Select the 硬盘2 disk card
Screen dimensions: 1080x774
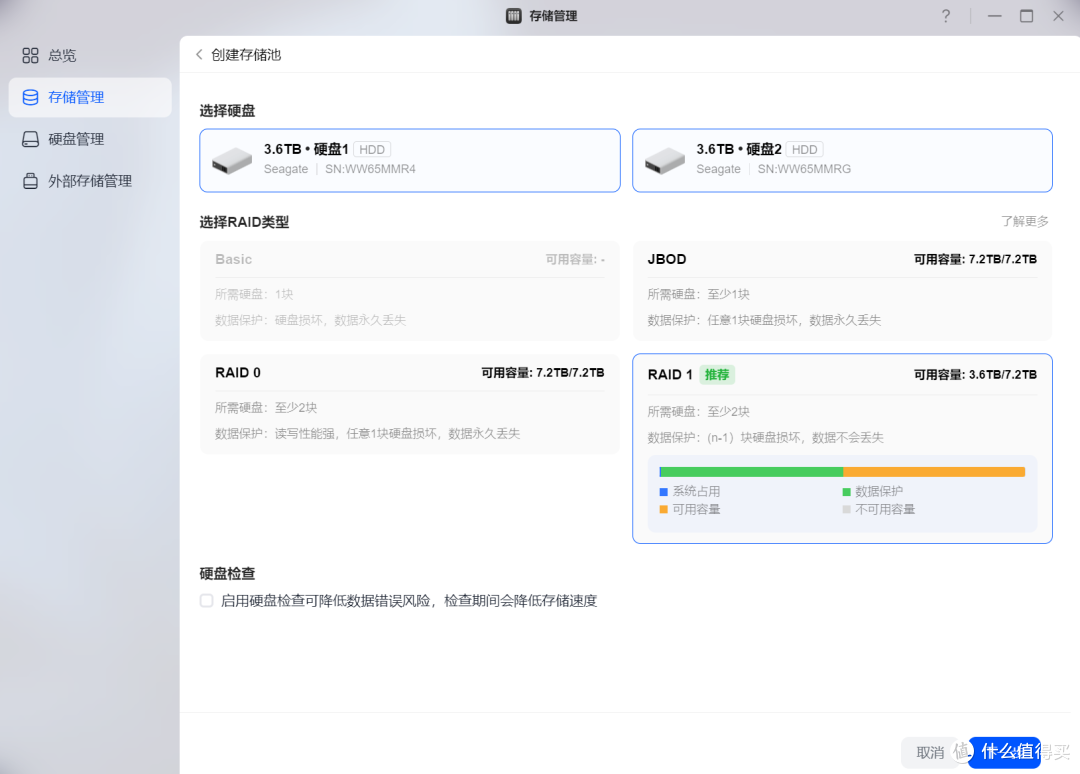(x=842, y=160)
